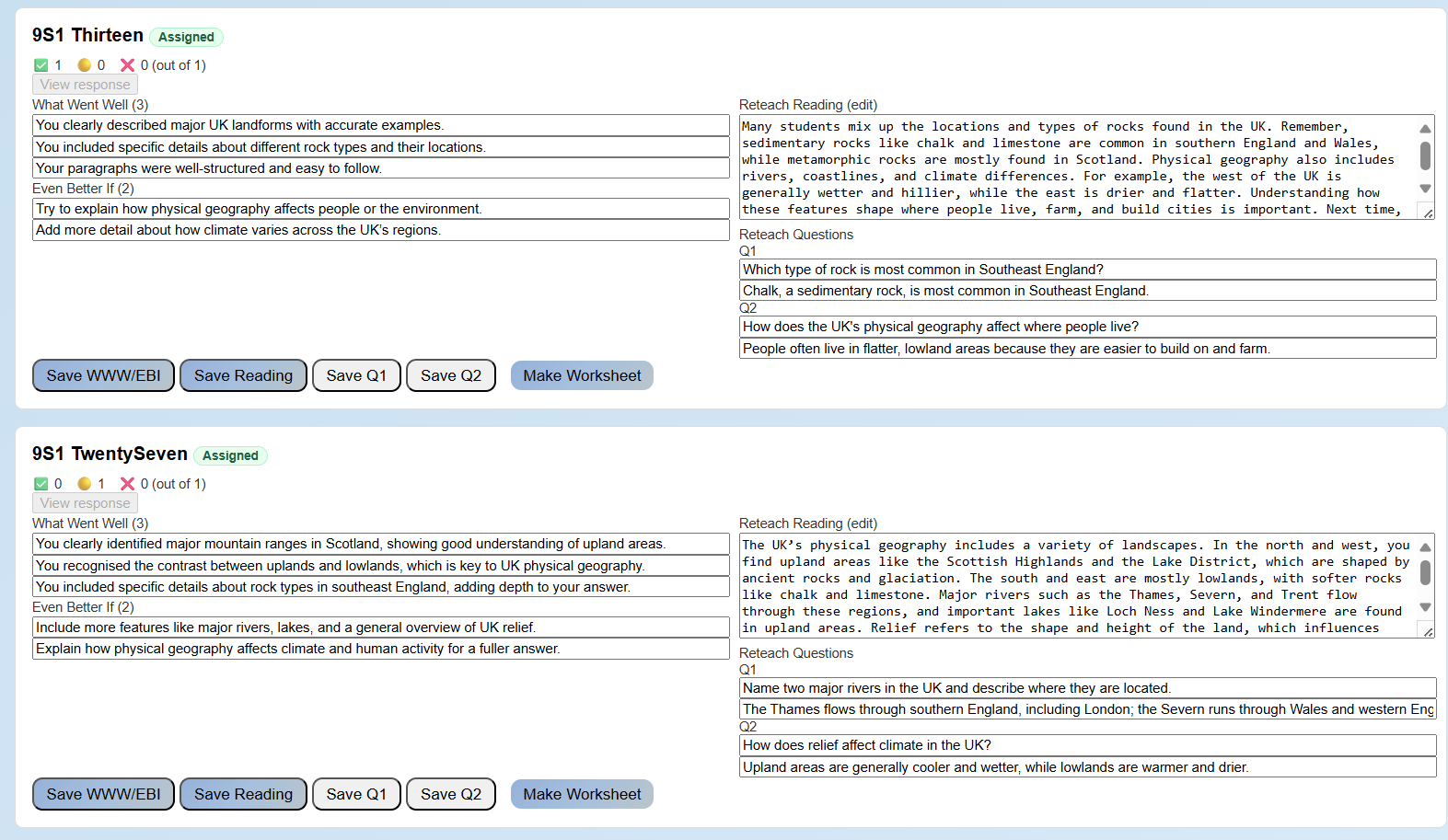Edit 'Include more features like major rivers' field
This screenshot has width=1448, height=840.
(x=381, y=627)
